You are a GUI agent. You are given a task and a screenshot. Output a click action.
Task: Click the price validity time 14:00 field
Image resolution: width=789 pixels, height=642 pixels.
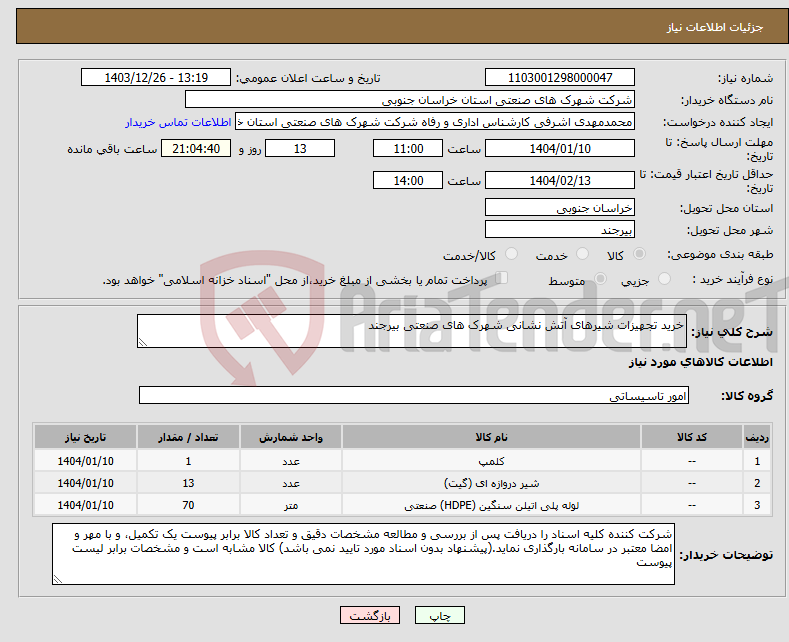tap(408, 180)
